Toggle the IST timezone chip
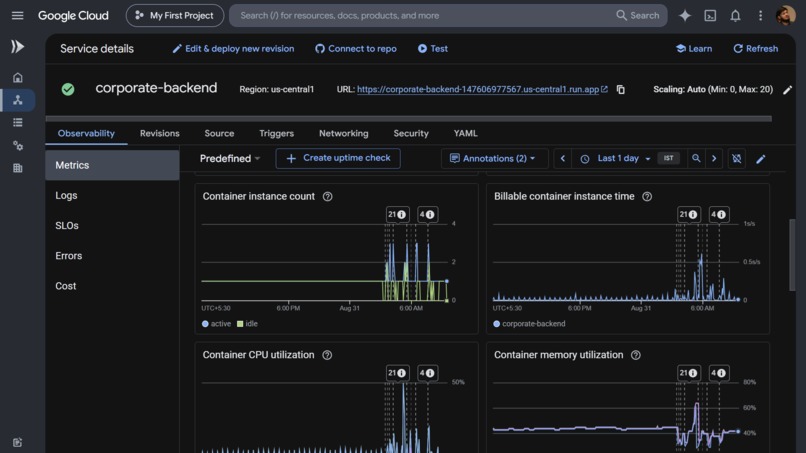Screen dimensions: 806x453 (x=668, y=158)
